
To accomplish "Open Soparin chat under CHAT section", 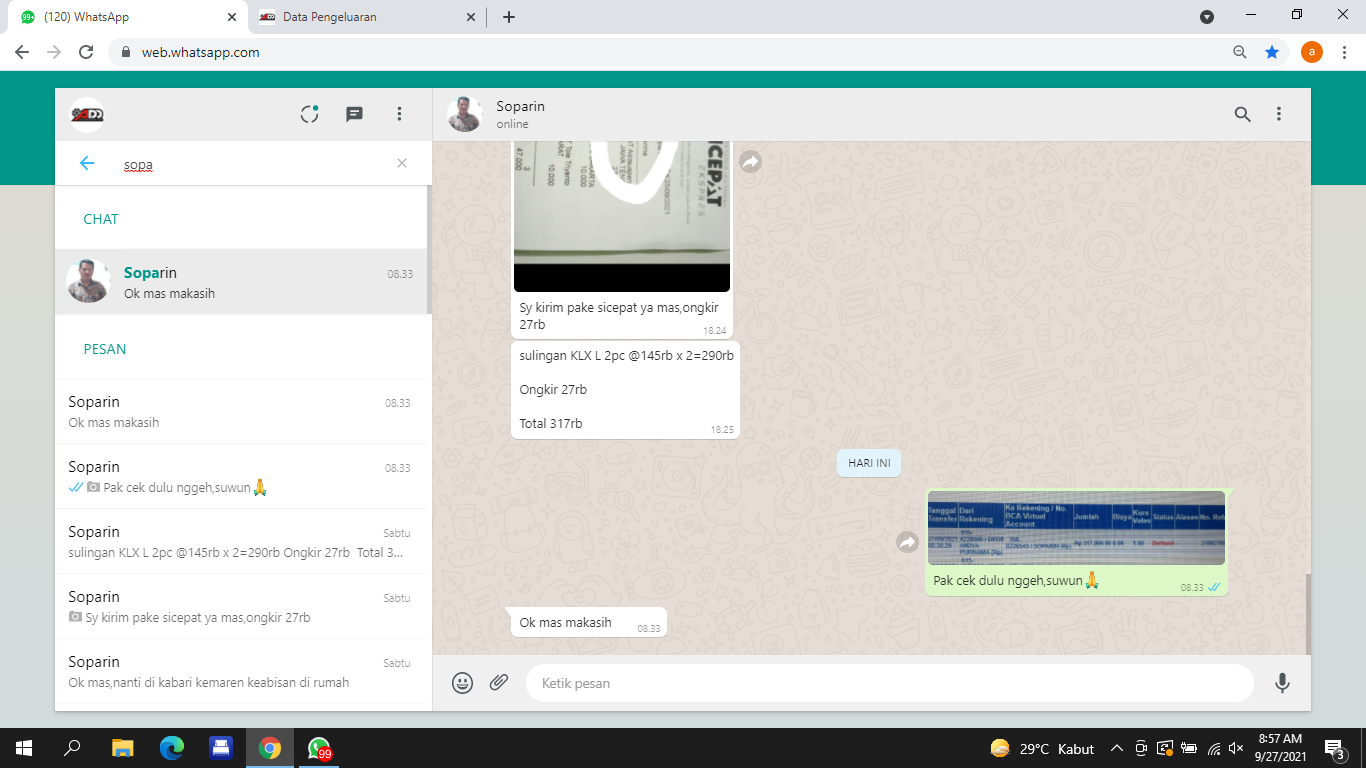I will [x=240, y=282].
